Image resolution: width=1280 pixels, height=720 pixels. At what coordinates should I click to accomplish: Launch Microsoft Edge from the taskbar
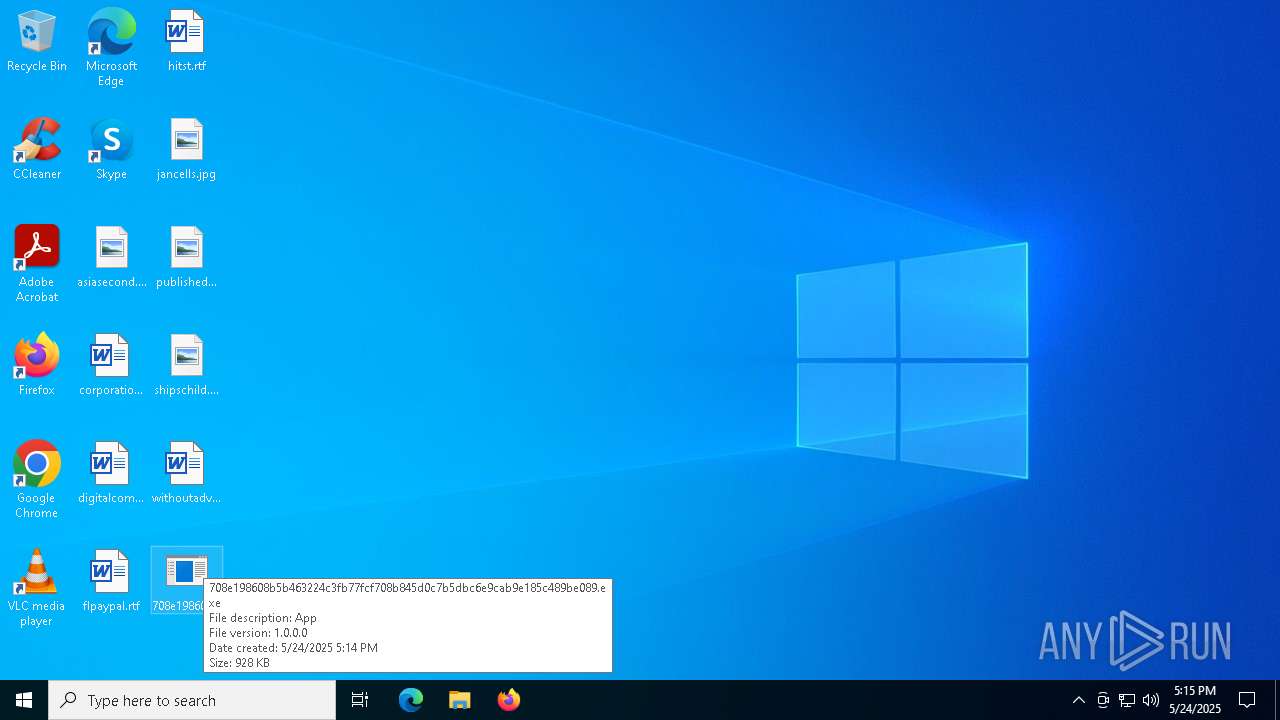point(411,700)
